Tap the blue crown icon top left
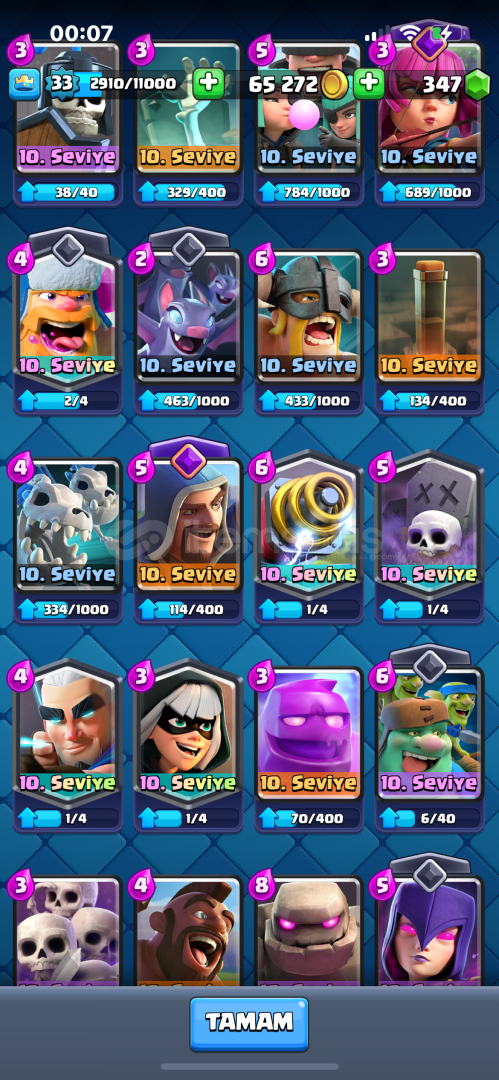Screen dimensions: 499x1080 click(x=22, y=84)
